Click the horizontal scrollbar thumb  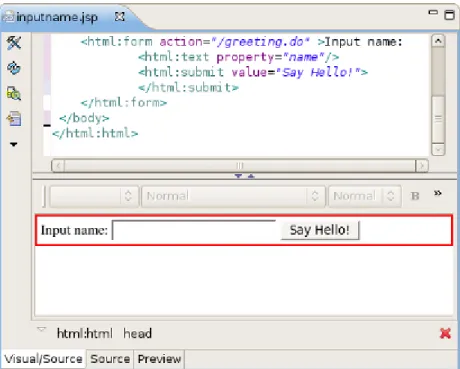240,165
